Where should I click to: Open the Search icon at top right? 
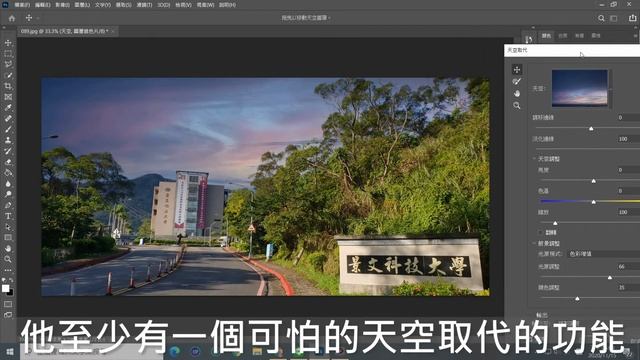click(x=601, y=18)
